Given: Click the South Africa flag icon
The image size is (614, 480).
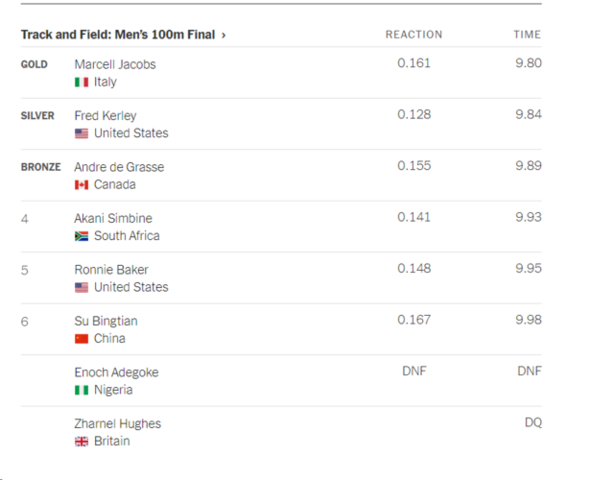Looking at the screenshot, I should [81, 236].
